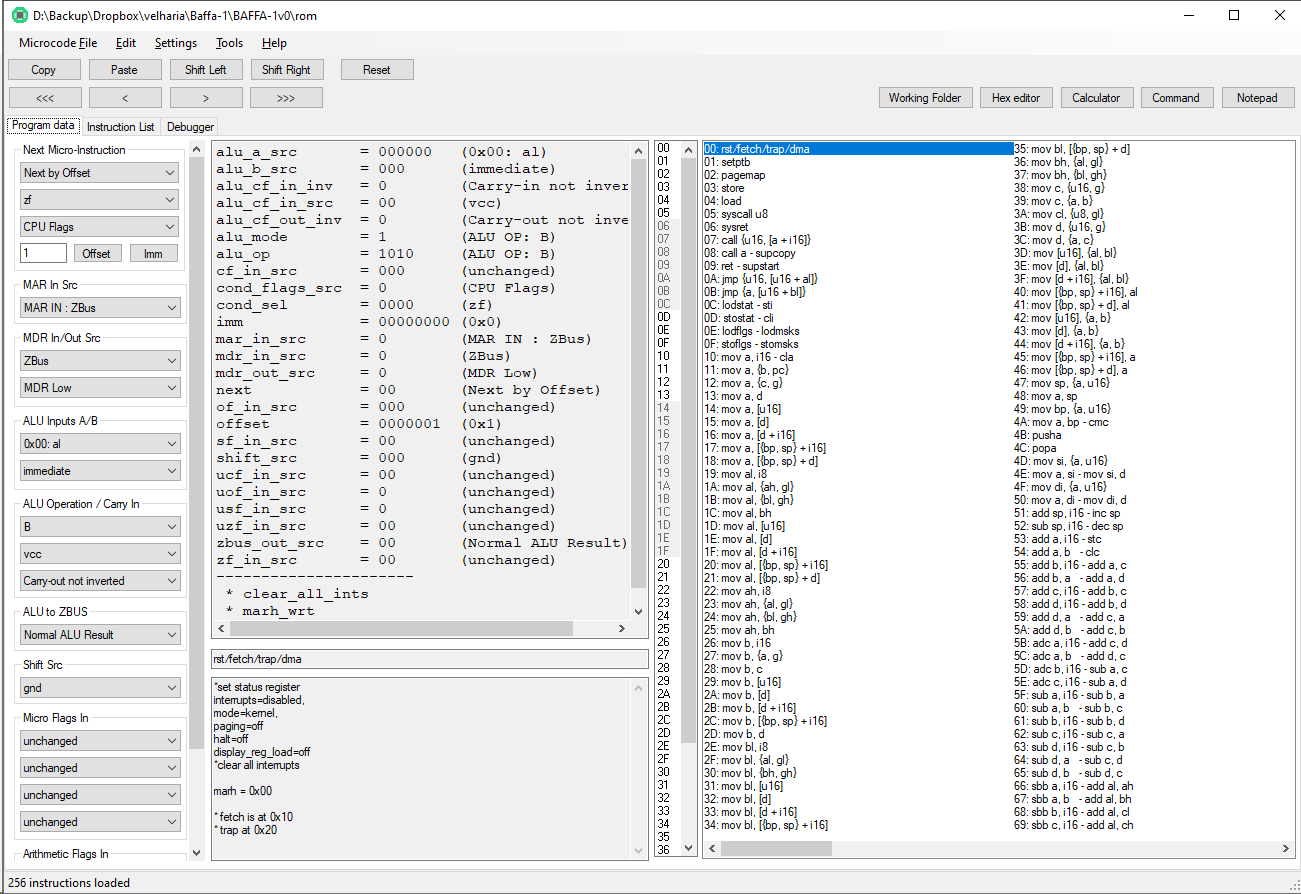Image resolution: width=1301 pixels, height=894 pixels.
Task: Click down arrow of cycle list scrollbar
Action: (x=689, y=849)
